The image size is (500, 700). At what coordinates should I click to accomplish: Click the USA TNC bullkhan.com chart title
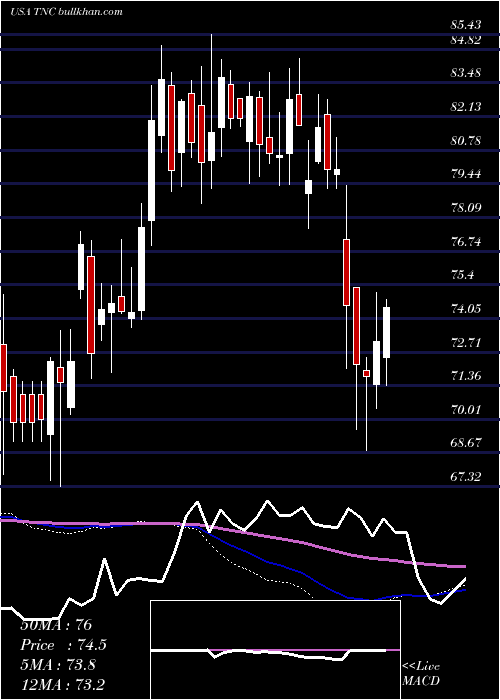[66, 12]
